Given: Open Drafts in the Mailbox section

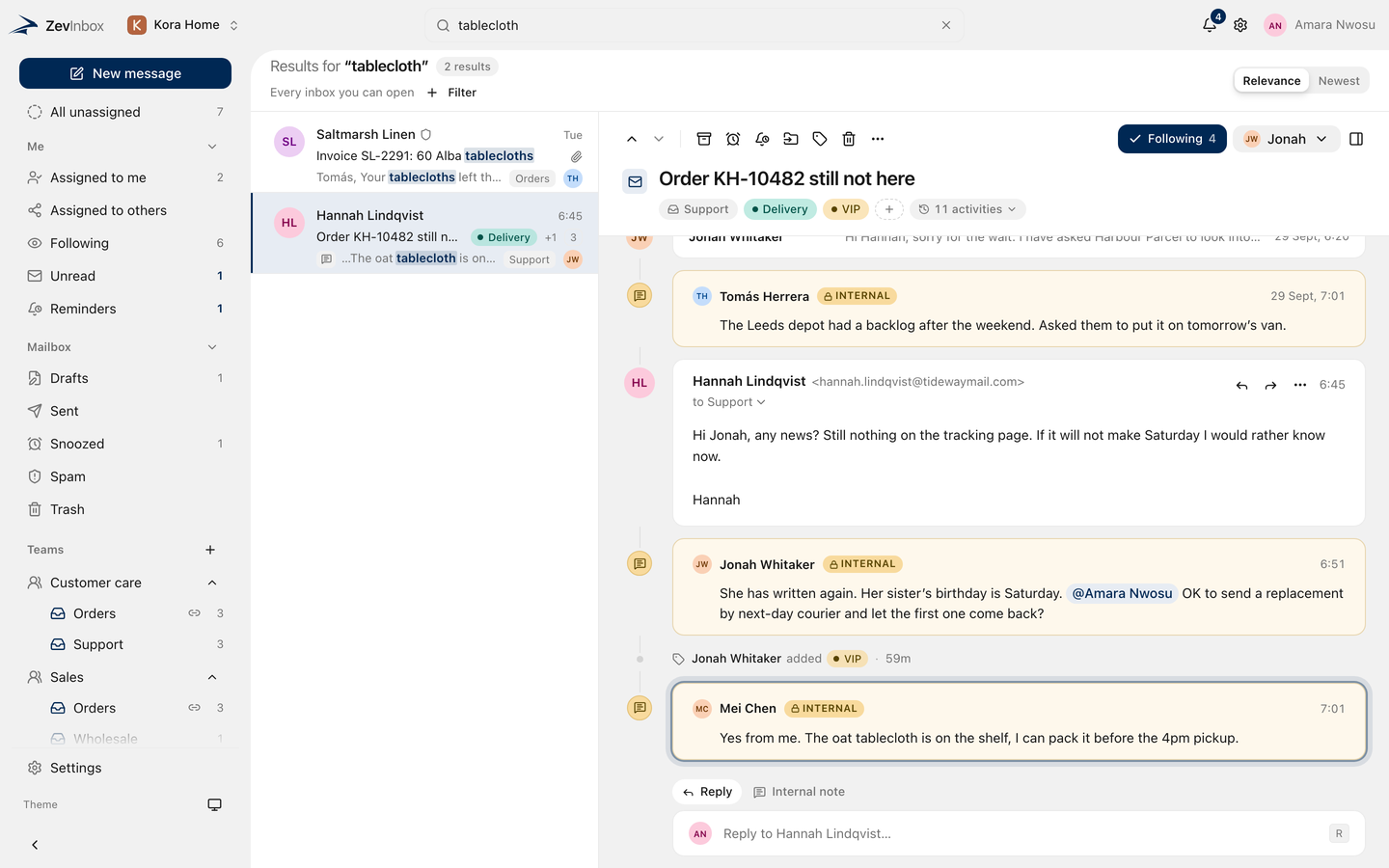Looking at the screenshot, I should 125,378.
